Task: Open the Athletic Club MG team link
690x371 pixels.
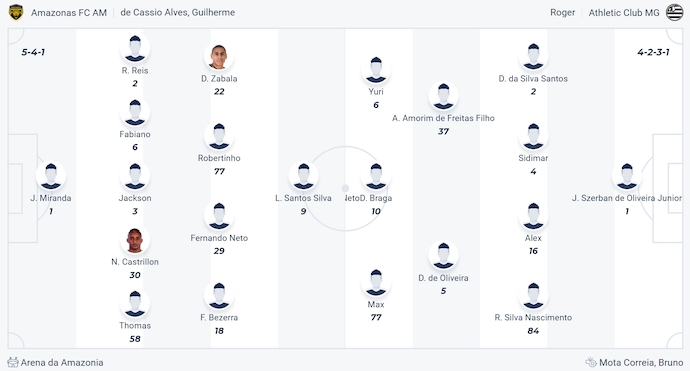Action: (x=624, y=13)
